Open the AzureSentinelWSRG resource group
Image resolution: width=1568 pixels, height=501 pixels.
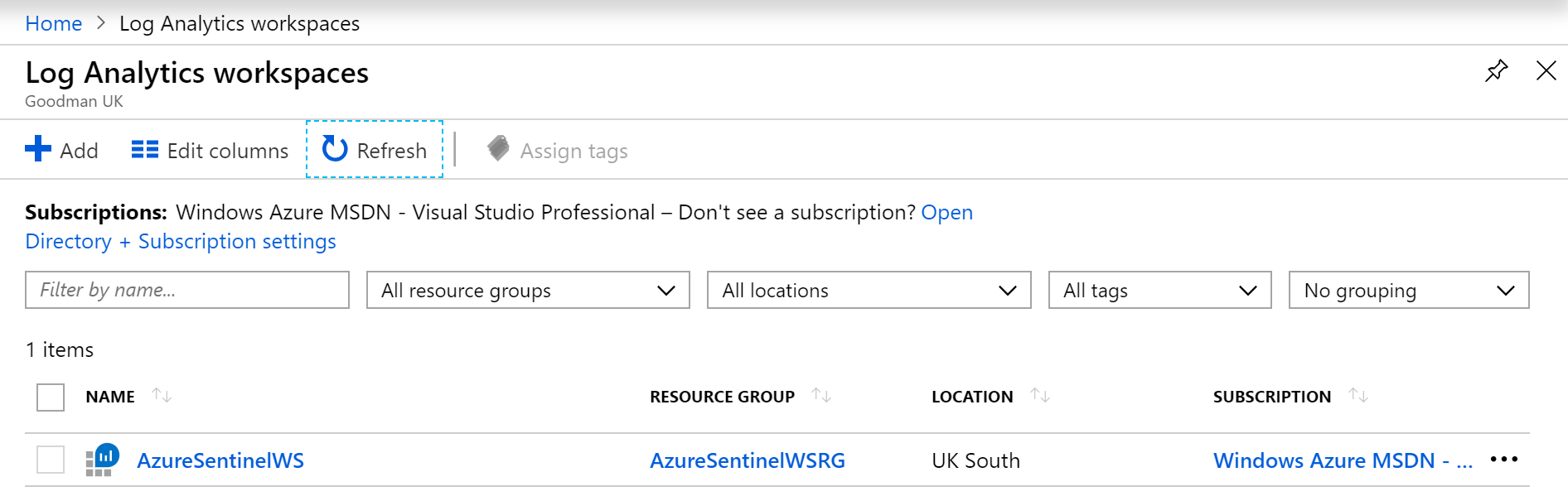(748, 460)
